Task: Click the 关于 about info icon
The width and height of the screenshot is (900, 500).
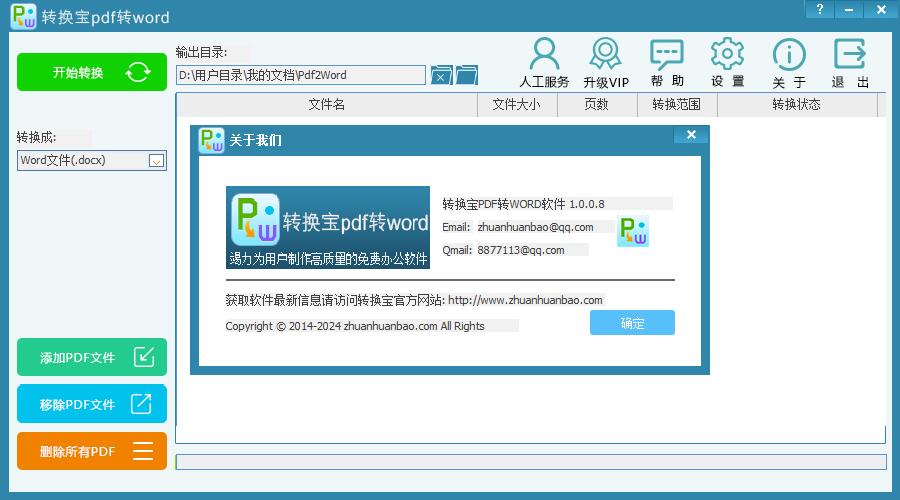Action: [789, 63]
